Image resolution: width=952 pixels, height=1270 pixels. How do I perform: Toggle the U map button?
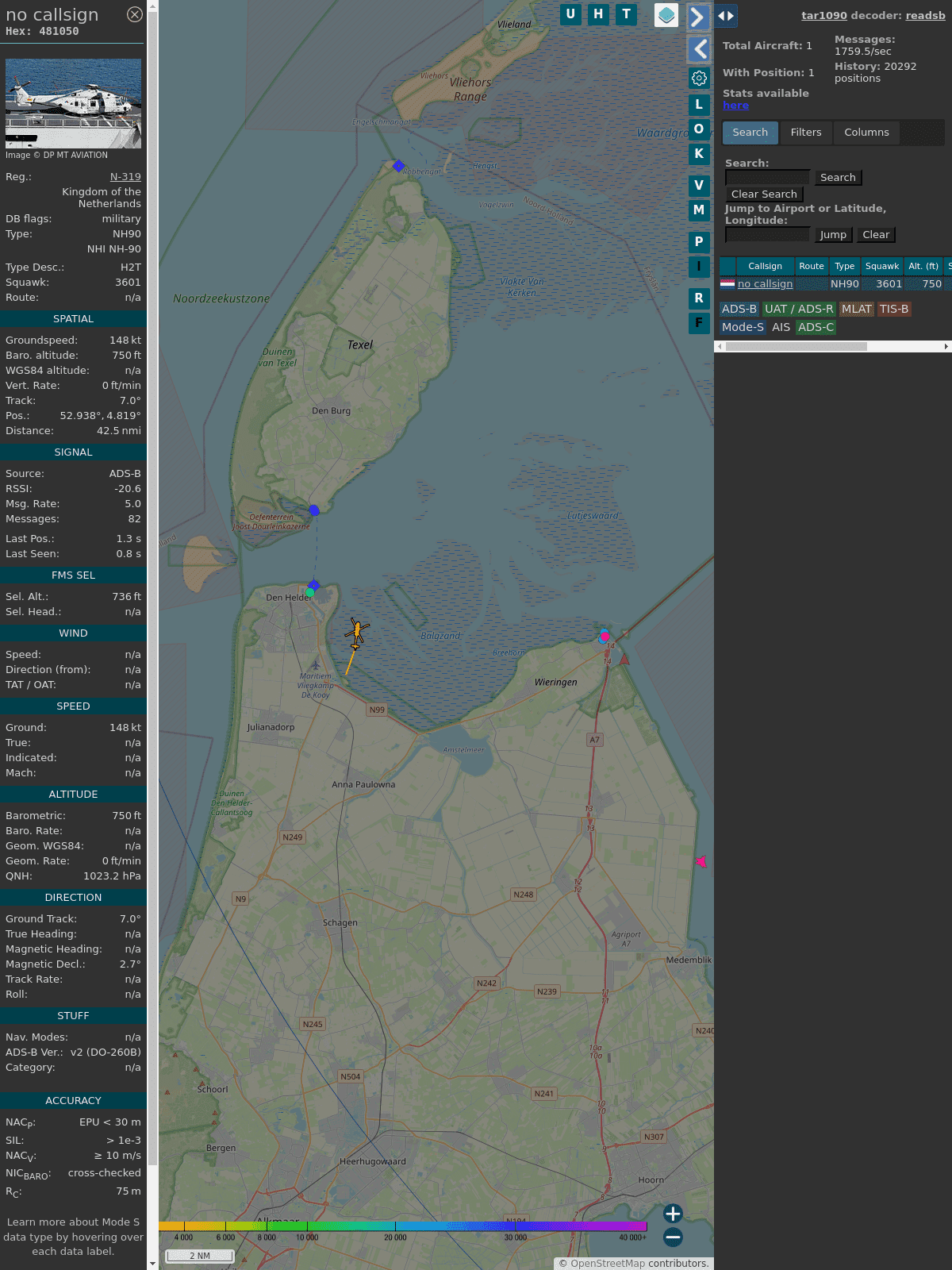click(570, 14)
